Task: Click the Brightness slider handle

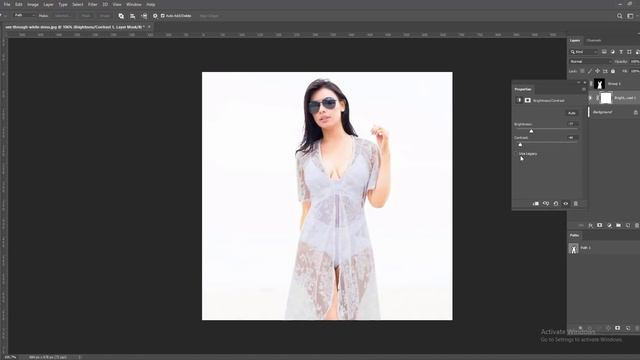Action: tap(531, 131)
